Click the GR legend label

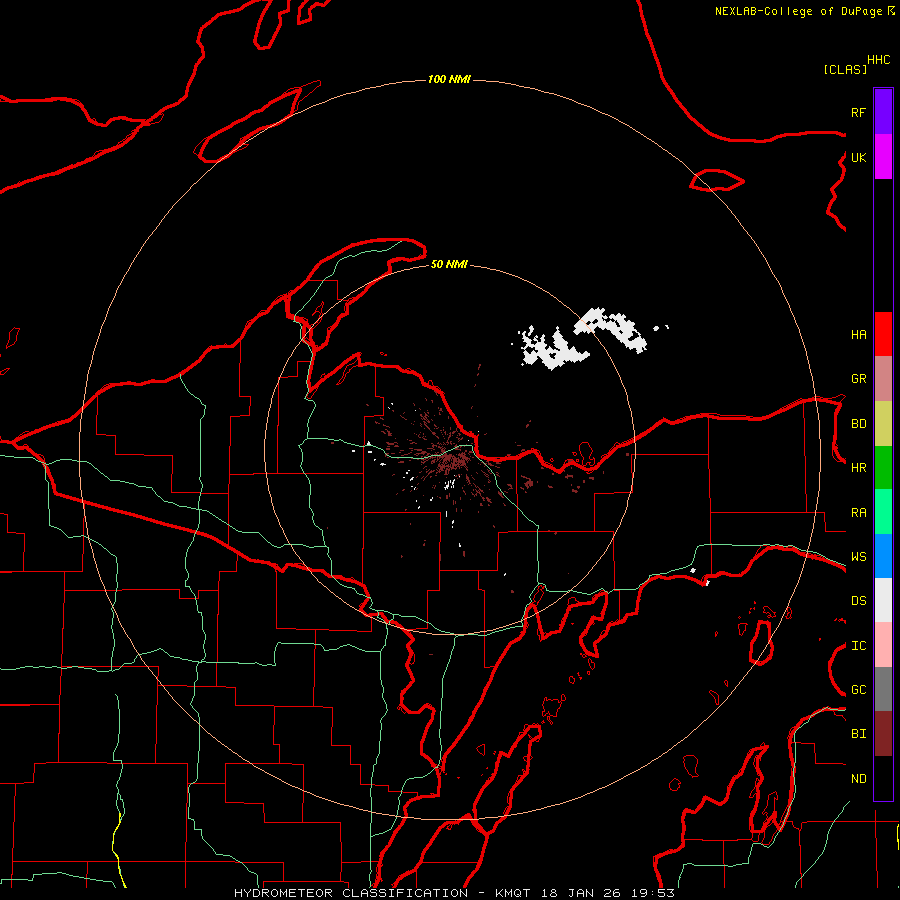pyautogui.click(x=858, y=379)
